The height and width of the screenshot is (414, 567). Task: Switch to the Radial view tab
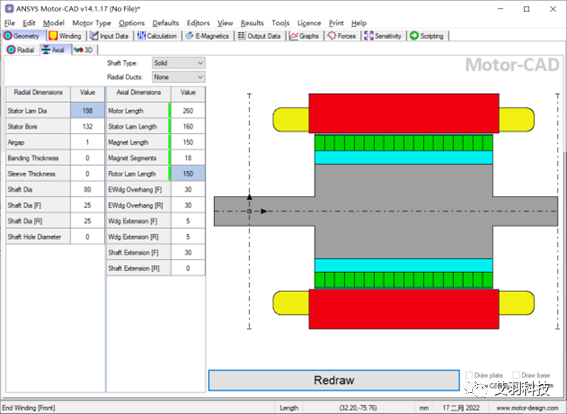20,50
